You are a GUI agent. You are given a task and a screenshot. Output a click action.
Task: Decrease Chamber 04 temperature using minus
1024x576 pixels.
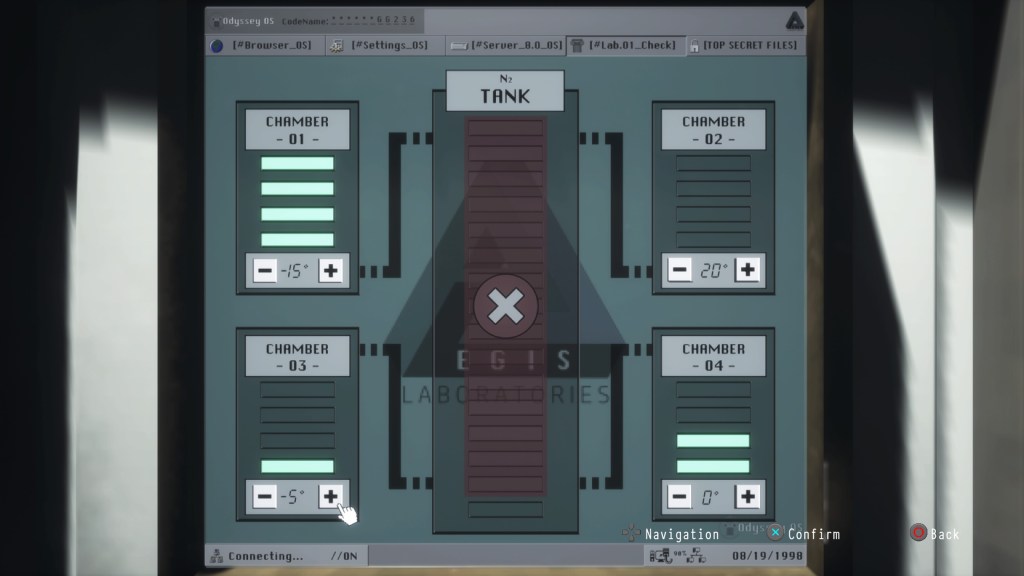pos(679,496)
